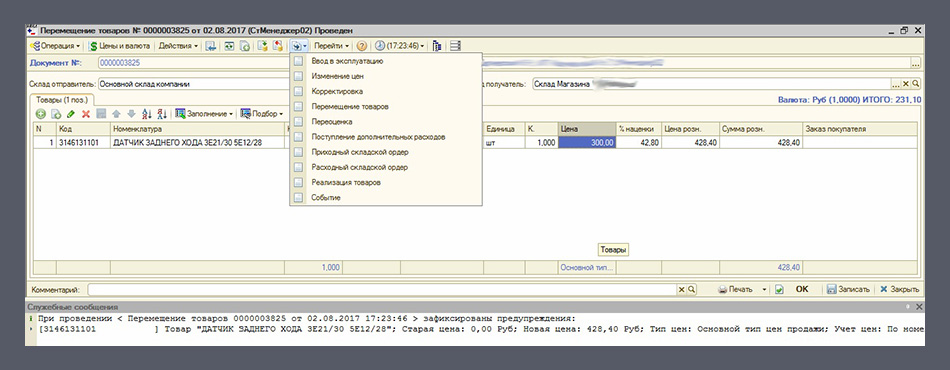Select Приходный складской ордер menu item
Image resolution: width=950 pixels, height=370 pixels.
pos(386,152)
